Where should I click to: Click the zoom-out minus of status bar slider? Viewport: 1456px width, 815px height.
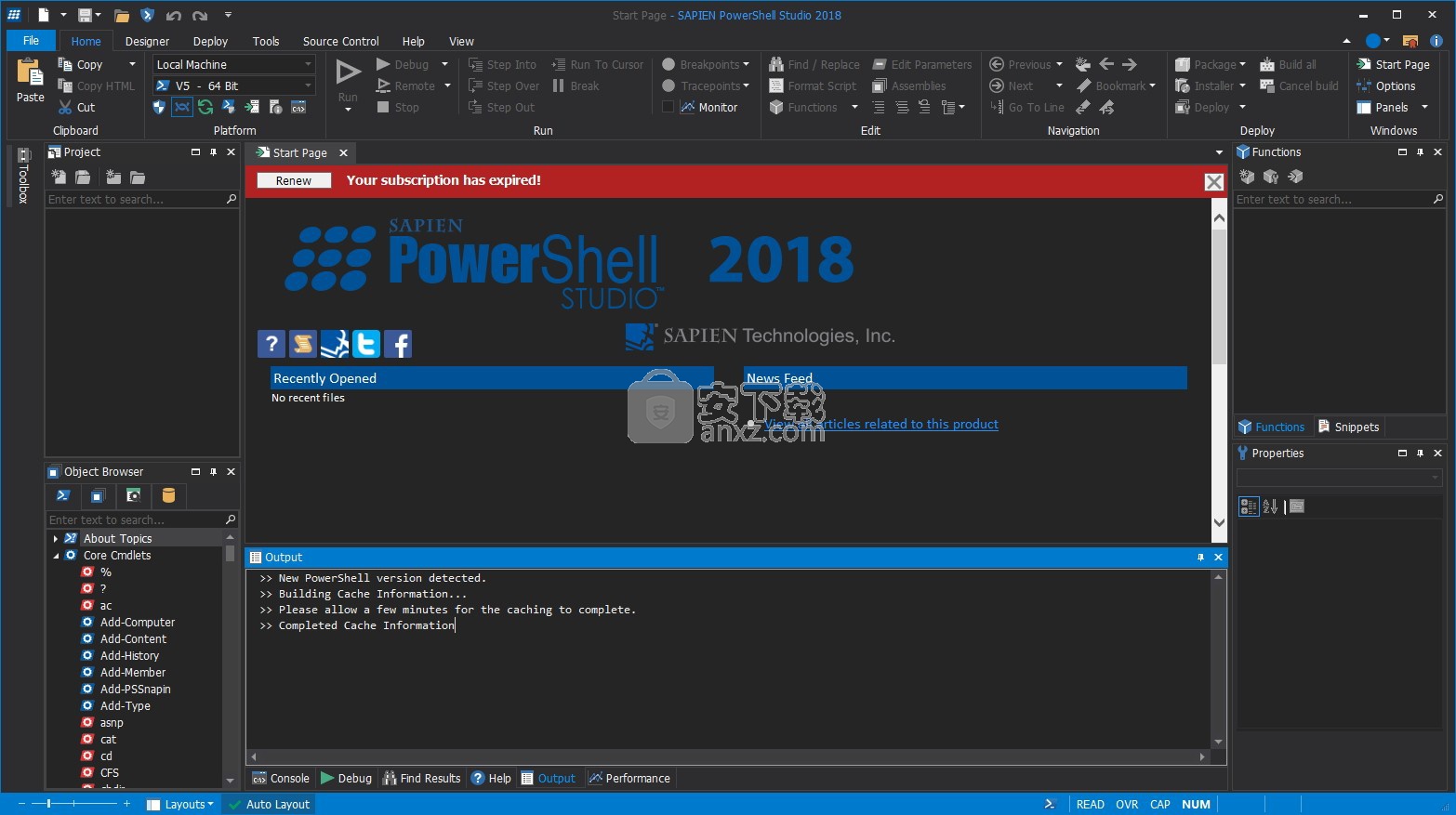(x=23, y=803)
